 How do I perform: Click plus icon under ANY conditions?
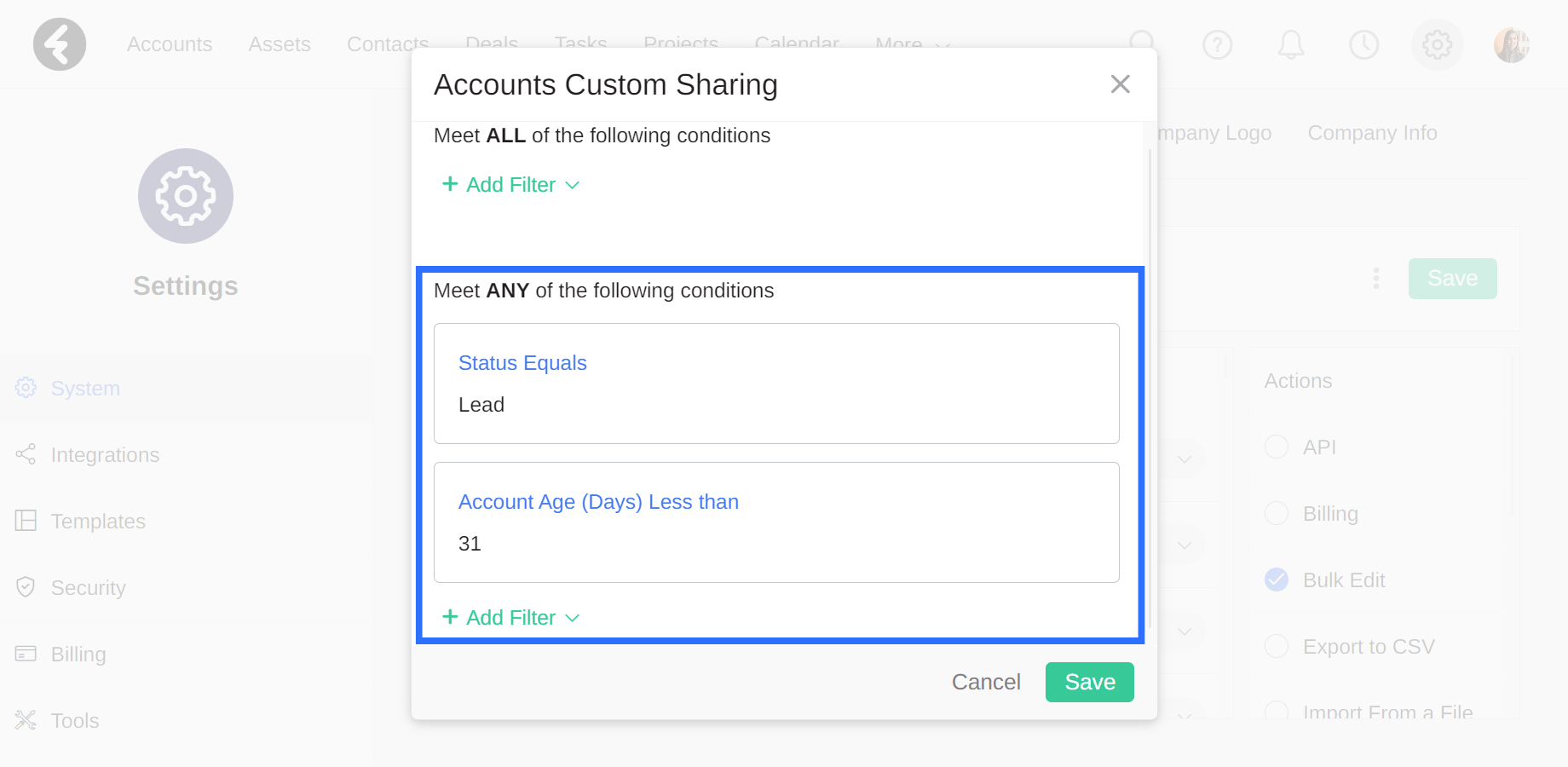[x=450, y=617]
